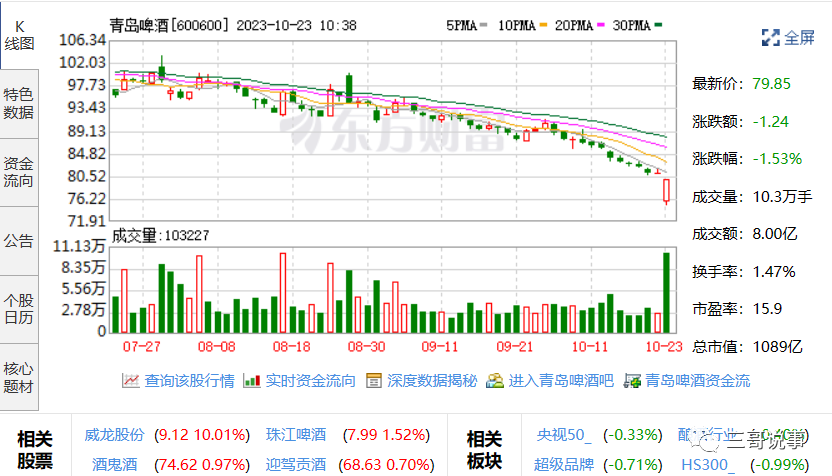The height and width of the screenshot is (476, 832).
Task: Select the 公告 tab
Action: click(19, 241)
